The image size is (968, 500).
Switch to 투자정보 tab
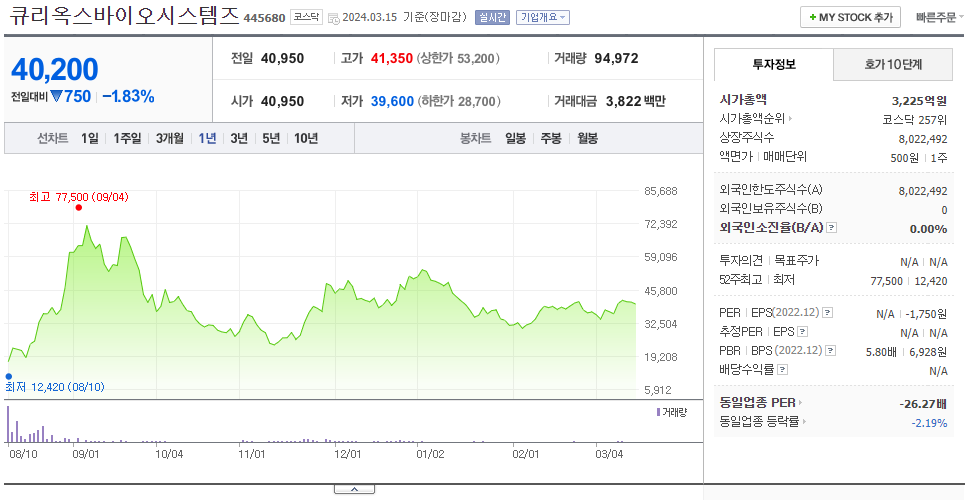click(x=774, y=64)
